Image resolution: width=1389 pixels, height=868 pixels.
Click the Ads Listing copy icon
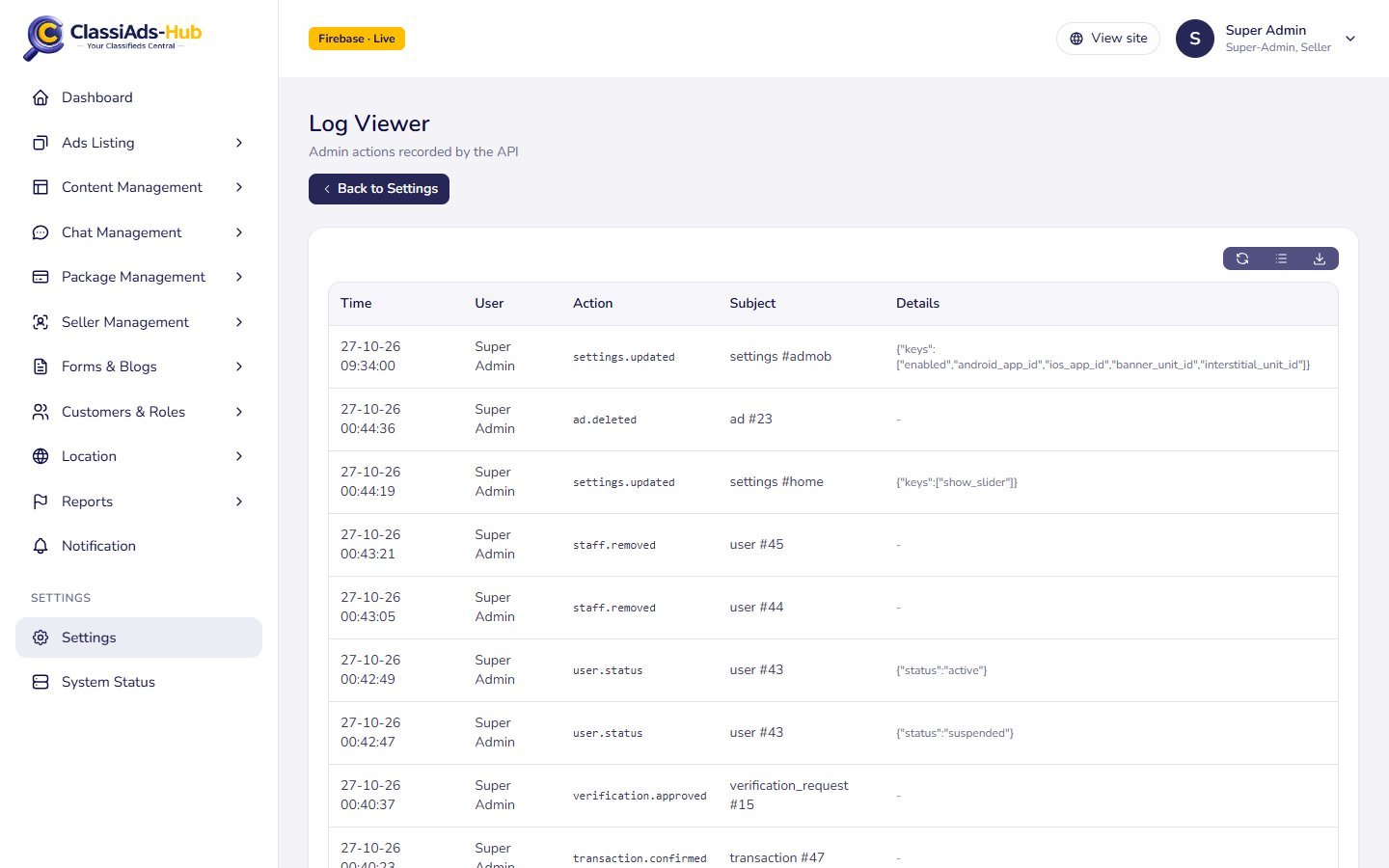tap(41, 143)
